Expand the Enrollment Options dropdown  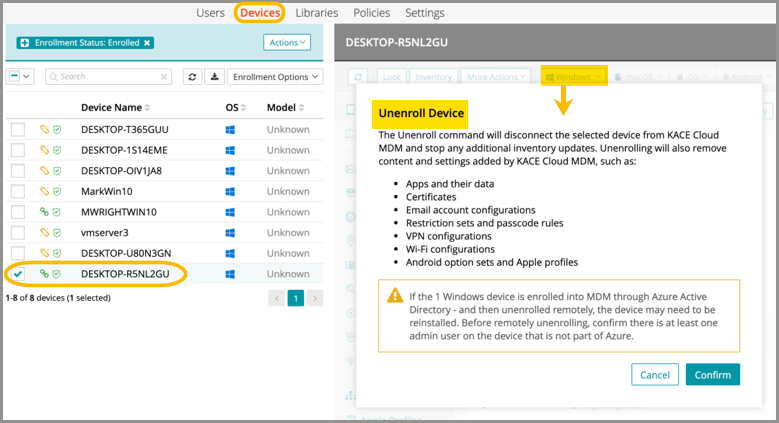pyautogui.click(x=275, y=76)
